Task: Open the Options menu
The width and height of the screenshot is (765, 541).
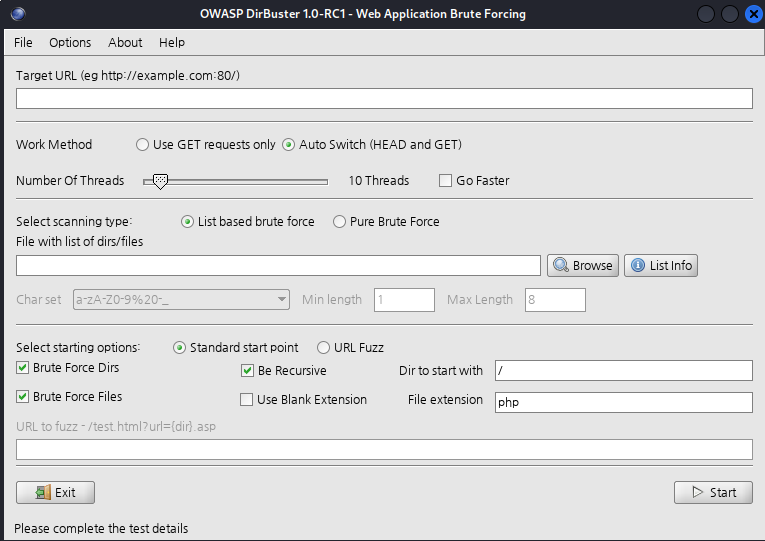Action: pos(70,42)
